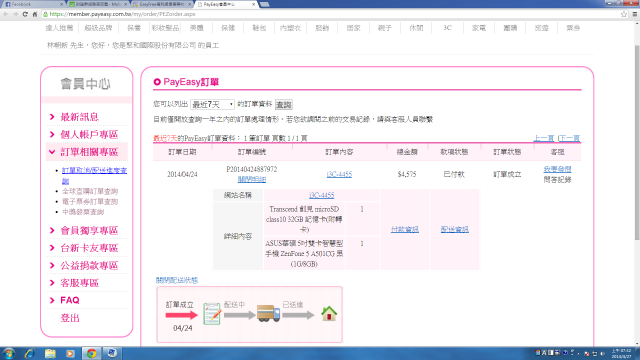Screen dimensions: 640x360
Task: Click 登出 to log out
Action: (70, 318)
